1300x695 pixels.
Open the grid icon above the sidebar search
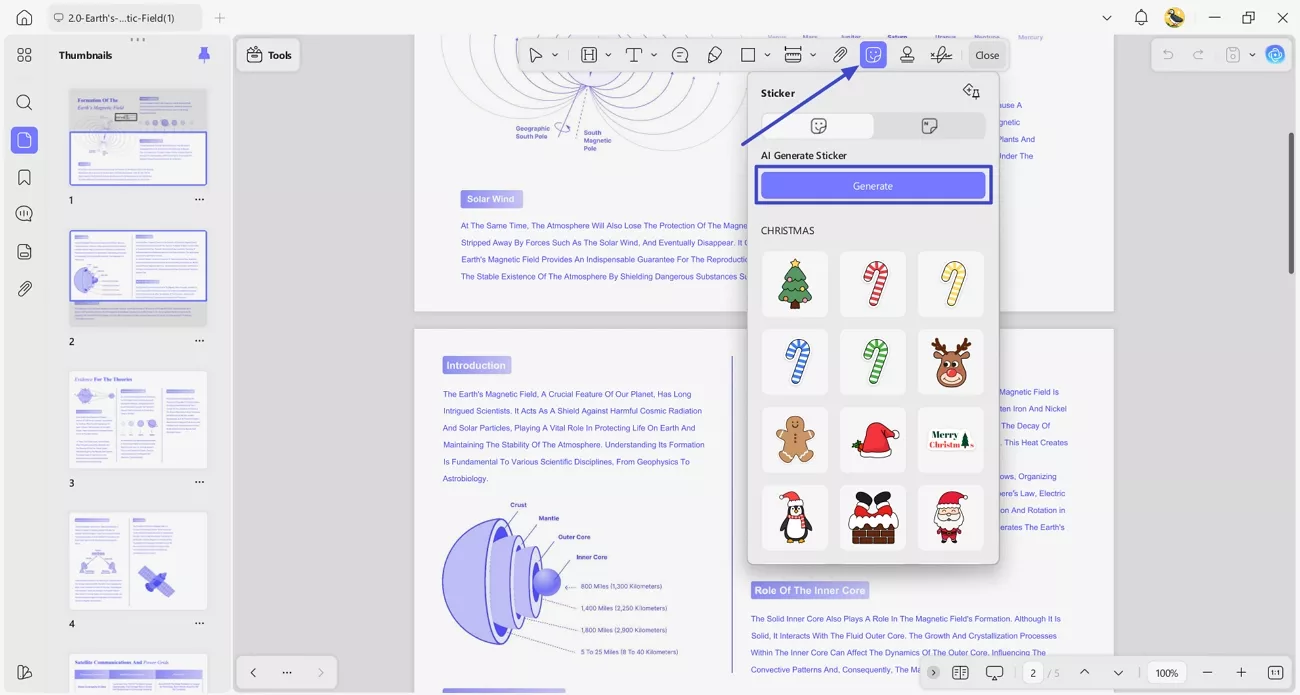(x=24, y=55)
